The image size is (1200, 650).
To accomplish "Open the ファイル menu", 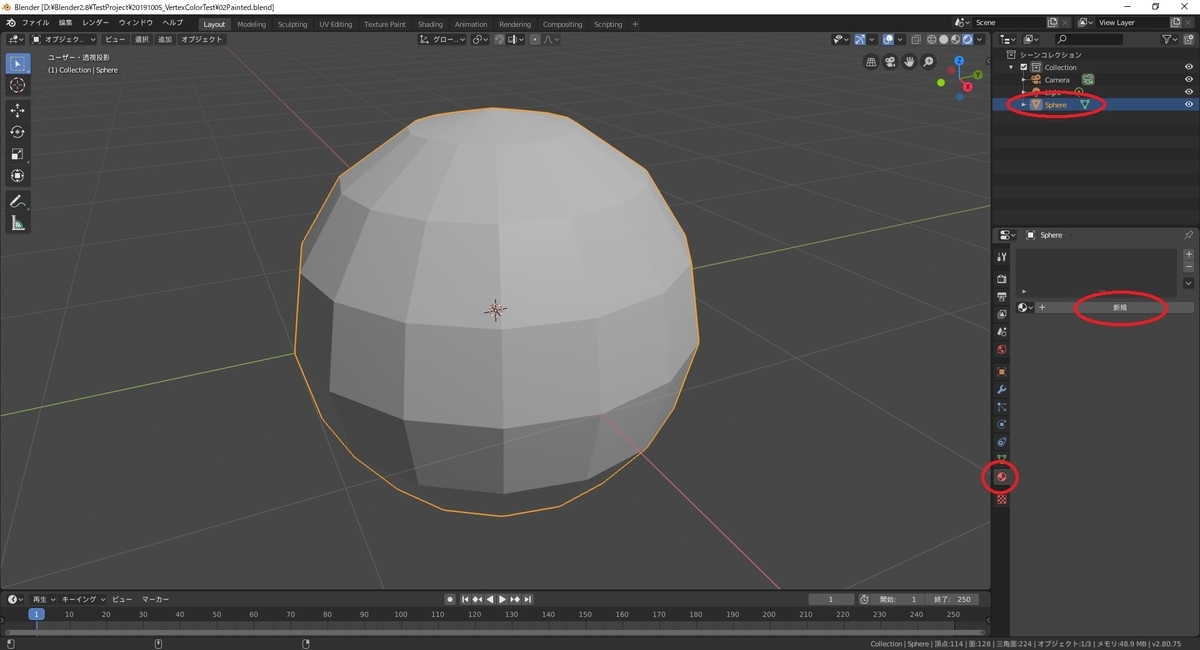I will [34, 22].
